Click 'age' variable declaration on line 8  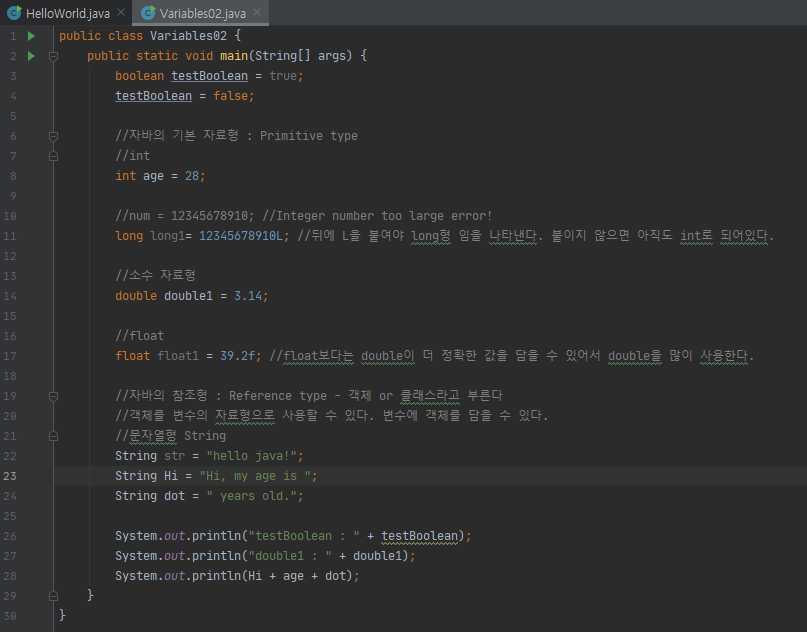tap(153, 177)
